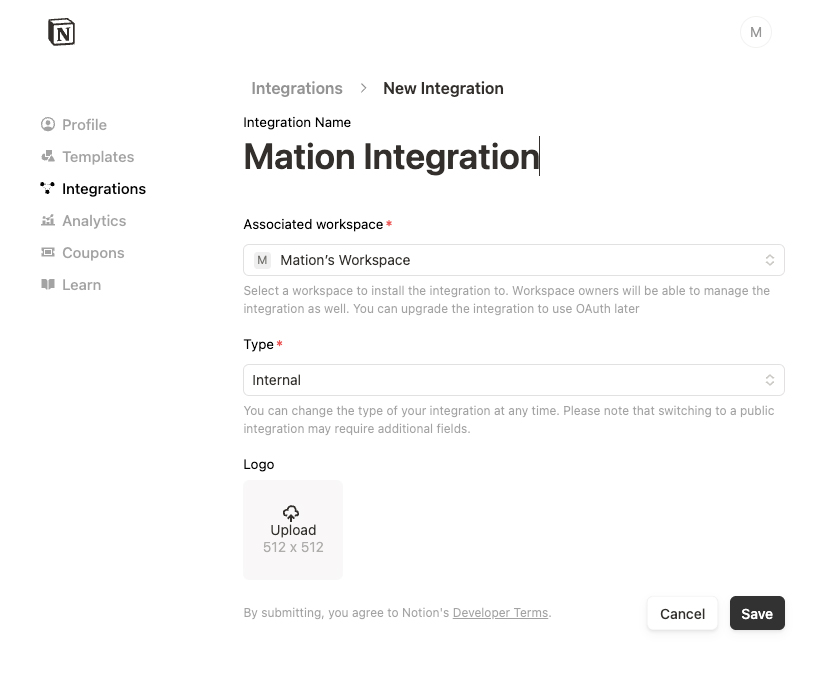Viewport: 820px width, 681px height.
Task: Go back to Integrations breadcrumb
Action: tap(297, 88)
